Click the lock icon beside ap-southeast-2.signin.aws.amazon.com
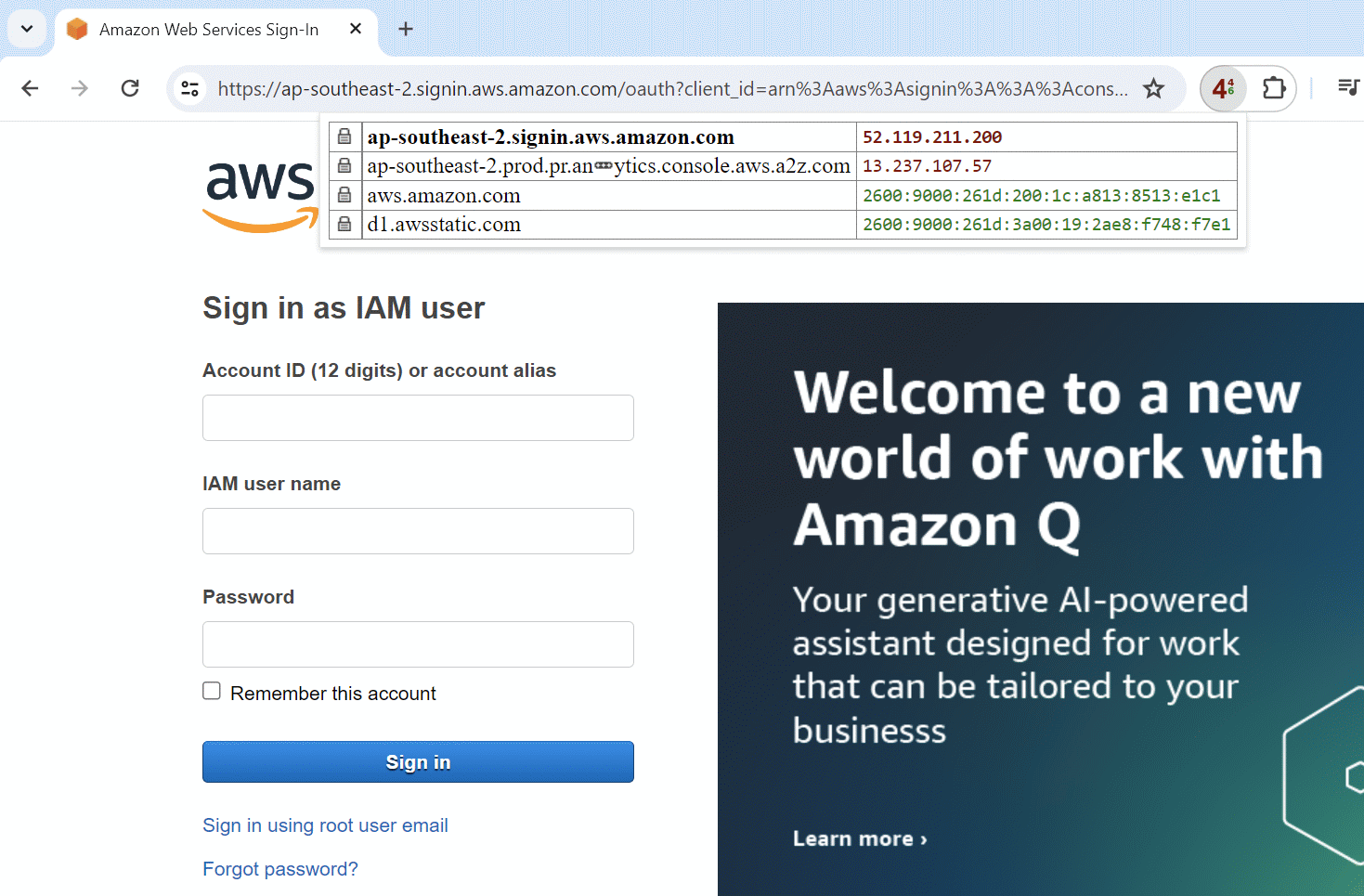This screenshot has width=1364, height=896. coord(344,136)
